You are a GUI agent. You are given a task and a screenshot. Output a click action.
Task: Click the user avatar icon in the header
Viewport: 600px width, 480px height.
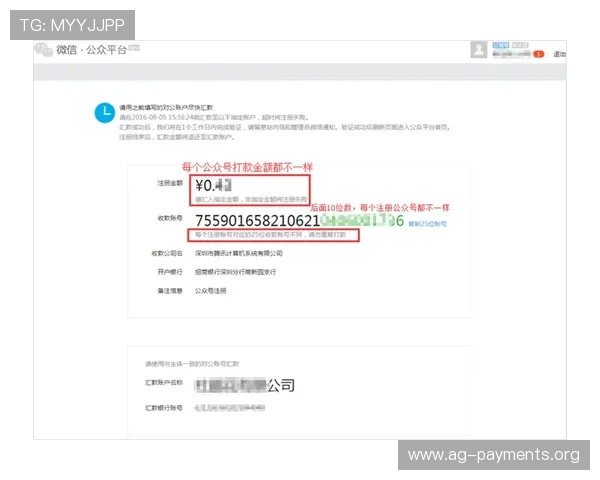click(x=479, y=50)
